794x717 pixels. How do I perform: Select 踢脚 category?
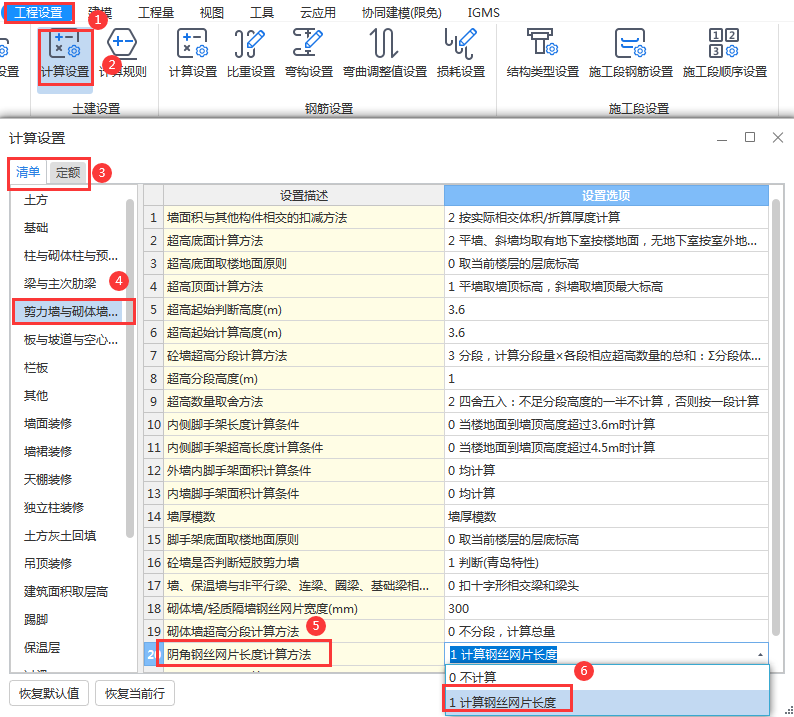pos(35,619)
